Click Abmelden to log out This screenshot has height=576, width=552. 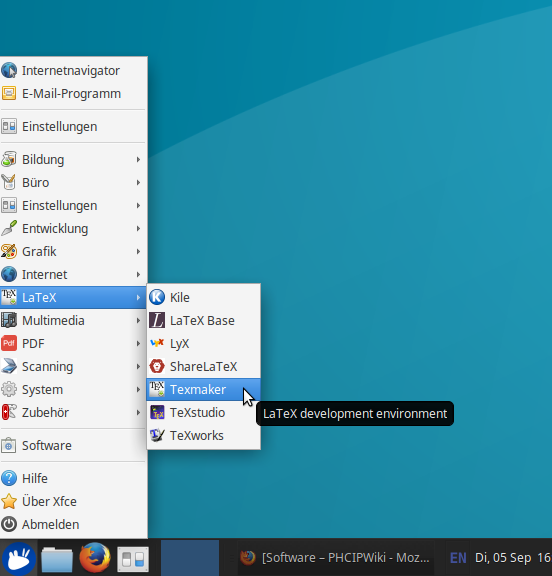point(73,524)
